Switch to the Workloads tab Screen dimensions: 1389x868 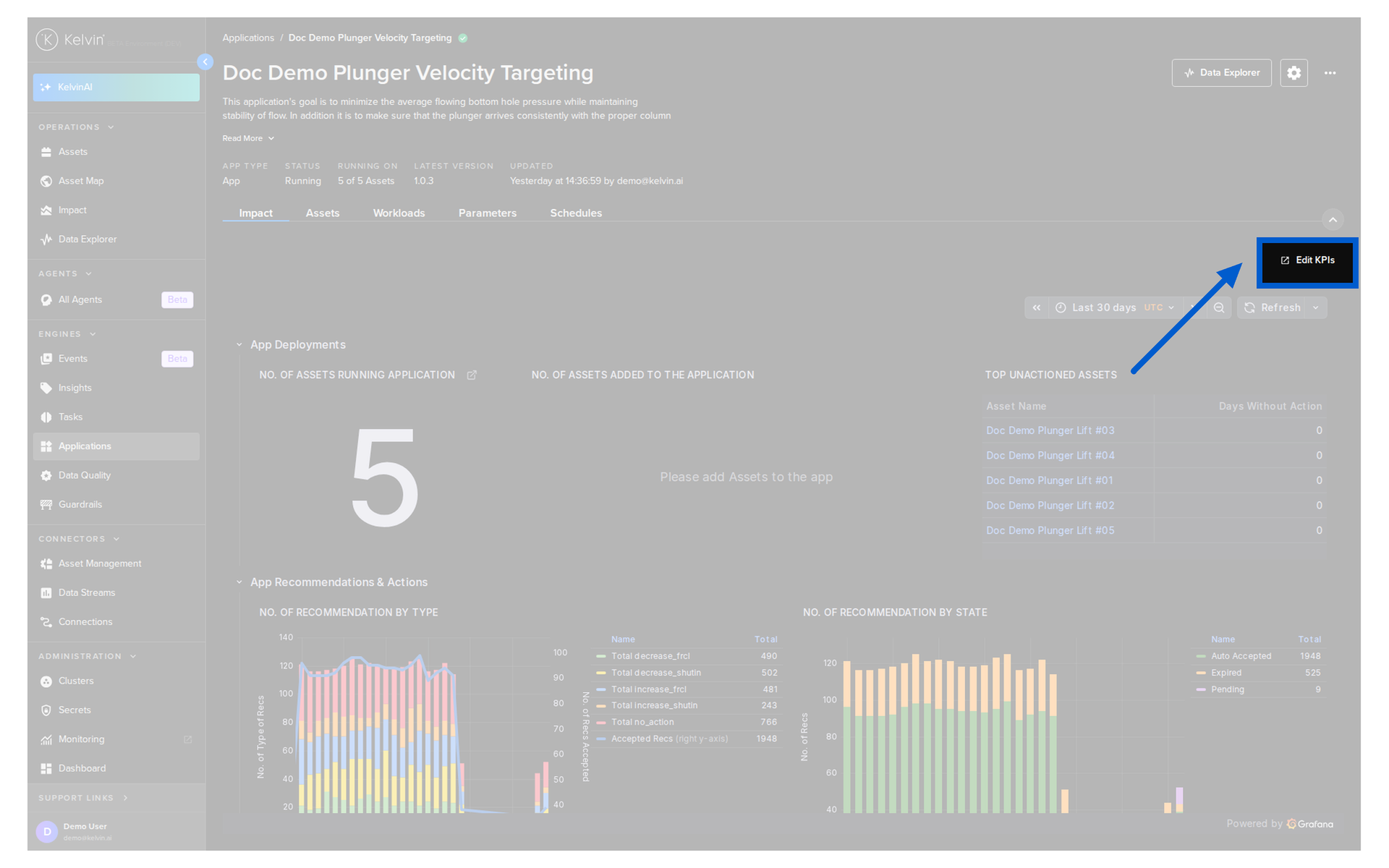click(399, 213)
